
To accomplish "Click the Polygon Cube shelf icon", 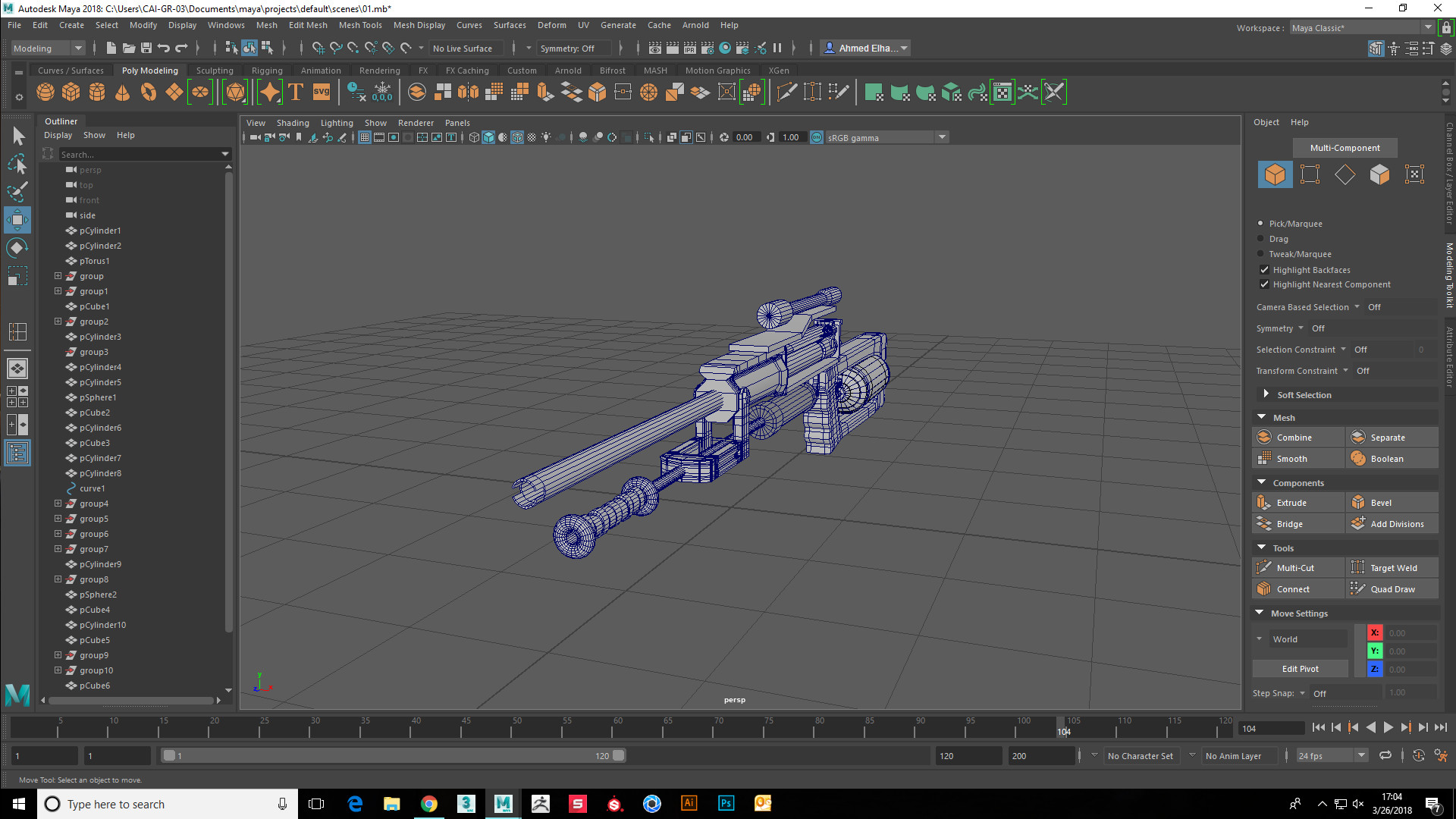I will click(71, 93).
